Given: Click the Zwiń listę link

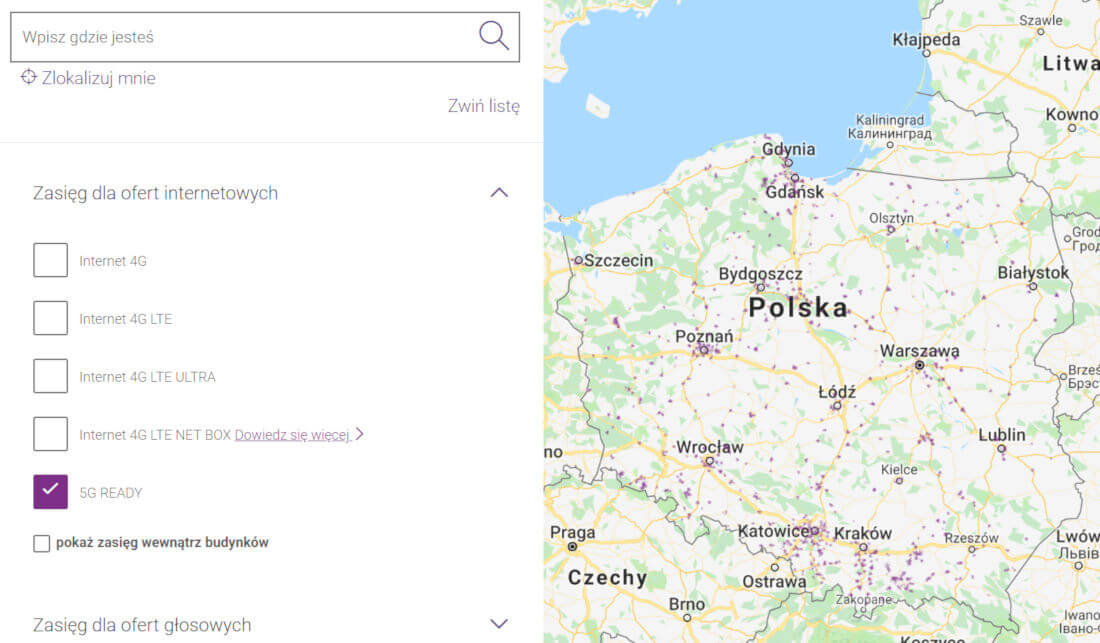Looking at the screenshot, I should click(x=483, y=106).
